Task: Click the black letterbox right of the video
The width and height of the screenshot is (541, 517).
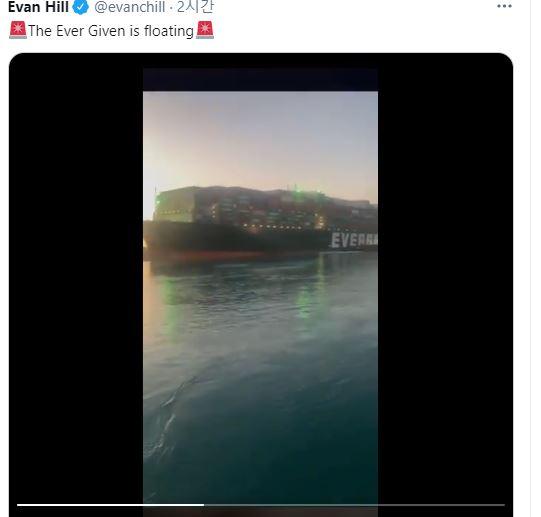Action: [445, 276]
